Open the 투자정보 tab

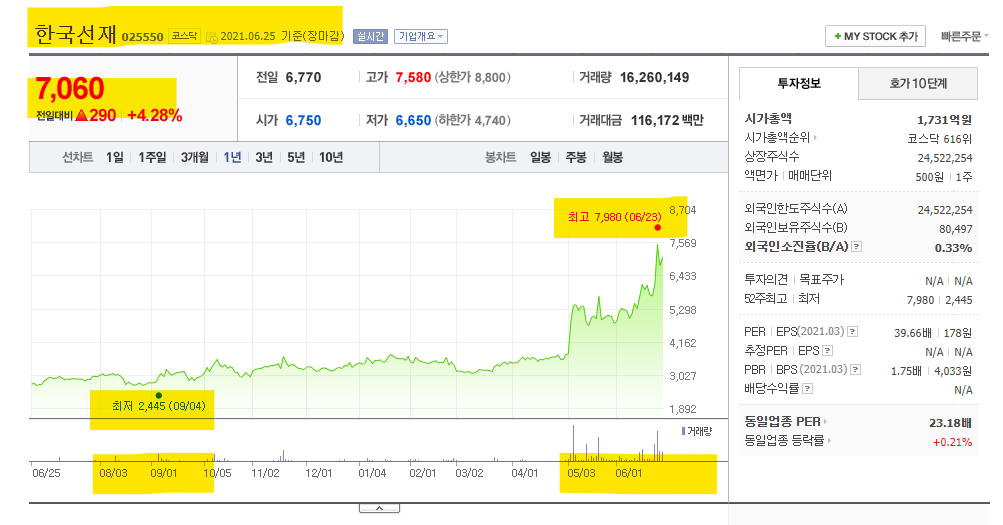799,83
